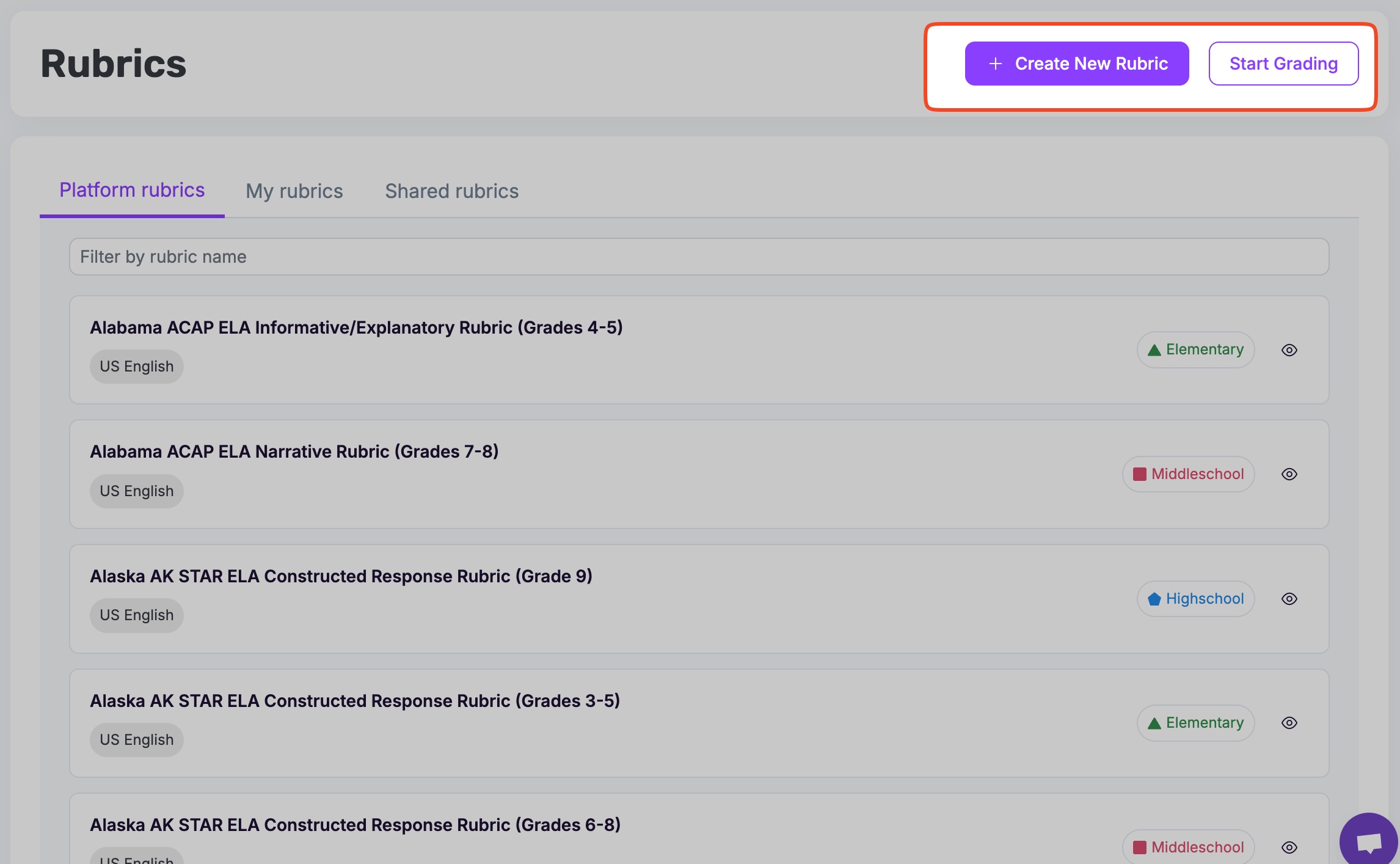Click eye icon for Alabama Informative/Explanatory rubric
Viewport: 1400px width, 864px height.
click(1289, 350)
